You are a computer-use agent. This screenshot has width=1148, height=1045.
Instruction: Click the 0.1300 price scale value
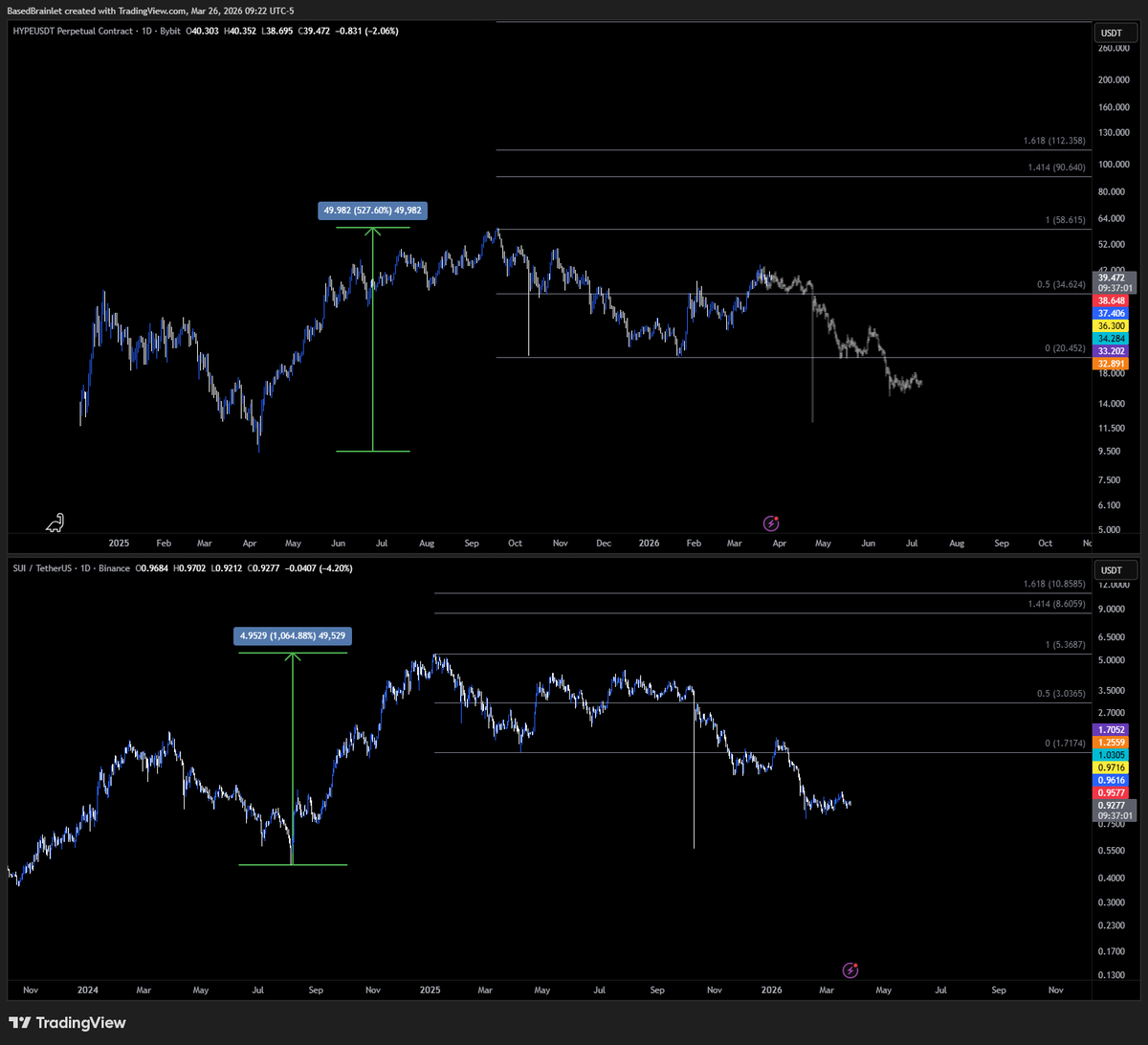(x=1113, y=975)
